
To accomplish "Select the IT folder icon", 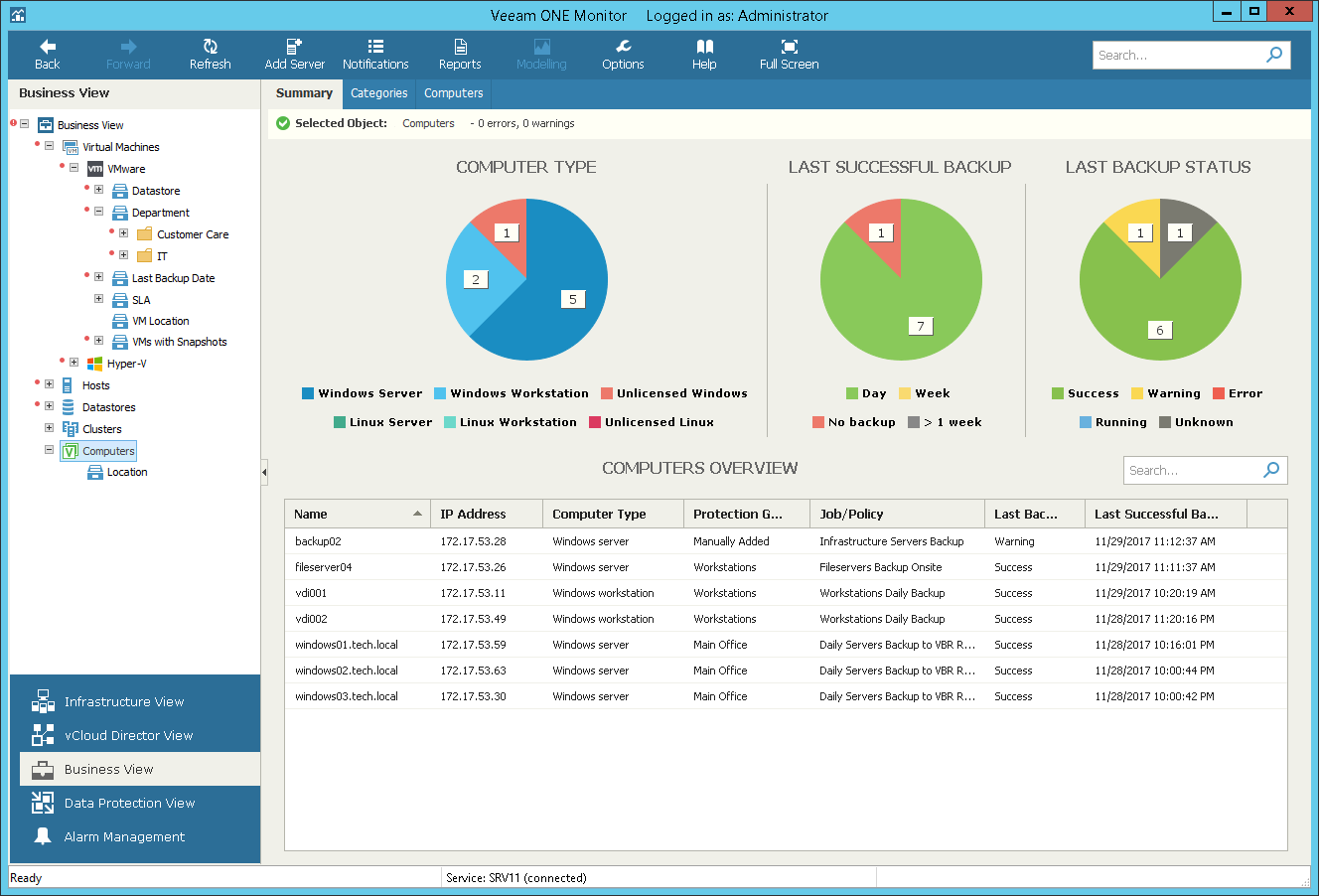I will click(145, 256).
